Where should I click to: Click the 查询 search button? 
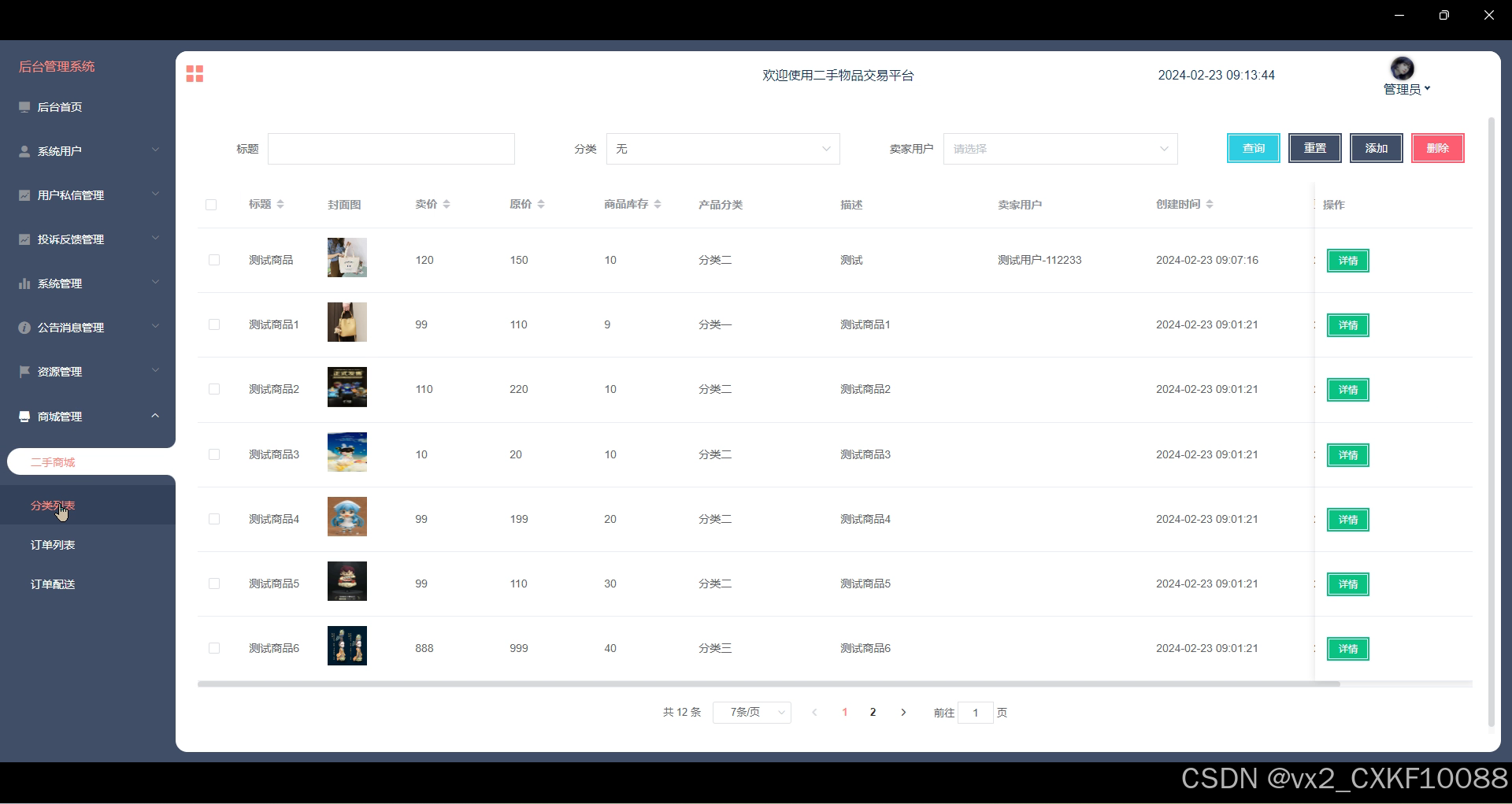[1254, 148]
